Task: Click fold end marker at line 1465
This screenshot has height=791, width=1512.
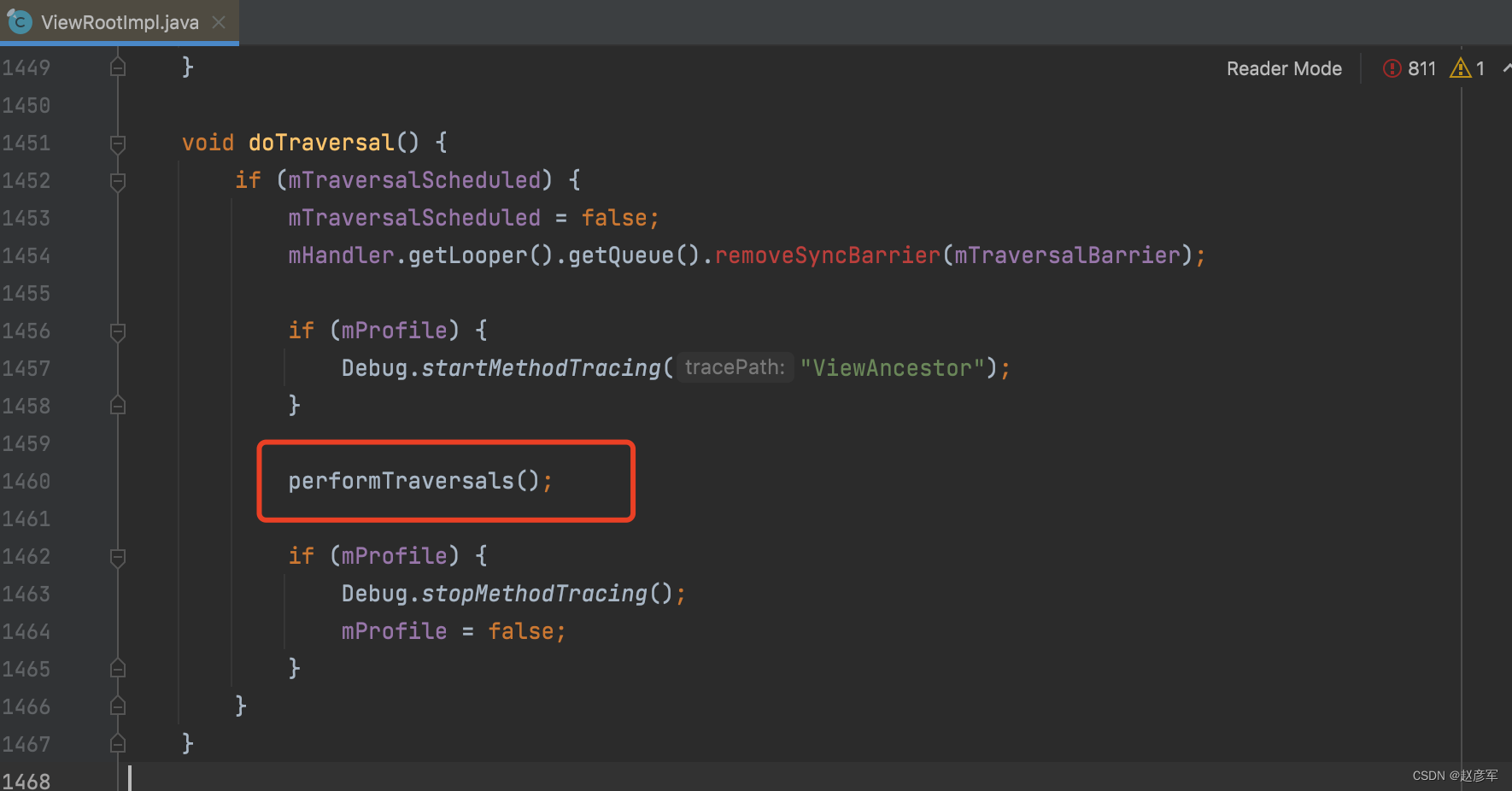Action: [x=118, y=668]
